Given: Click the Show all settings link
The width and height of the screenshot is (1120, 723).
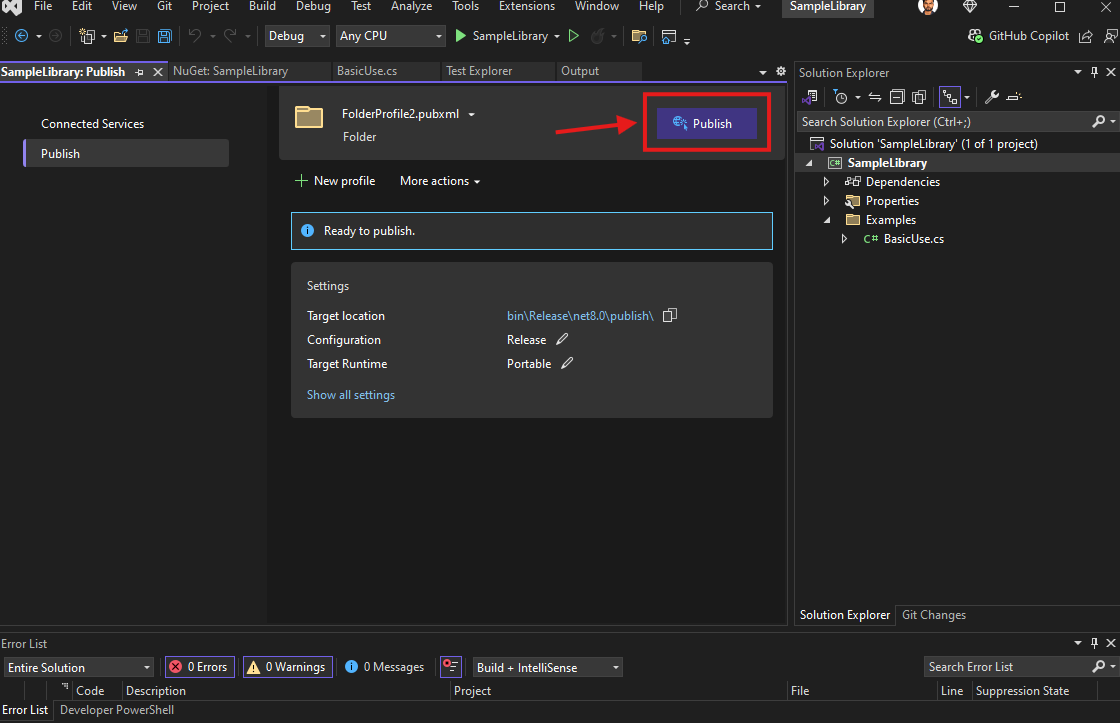Looking at the screenshot, I should click(351, 395).
